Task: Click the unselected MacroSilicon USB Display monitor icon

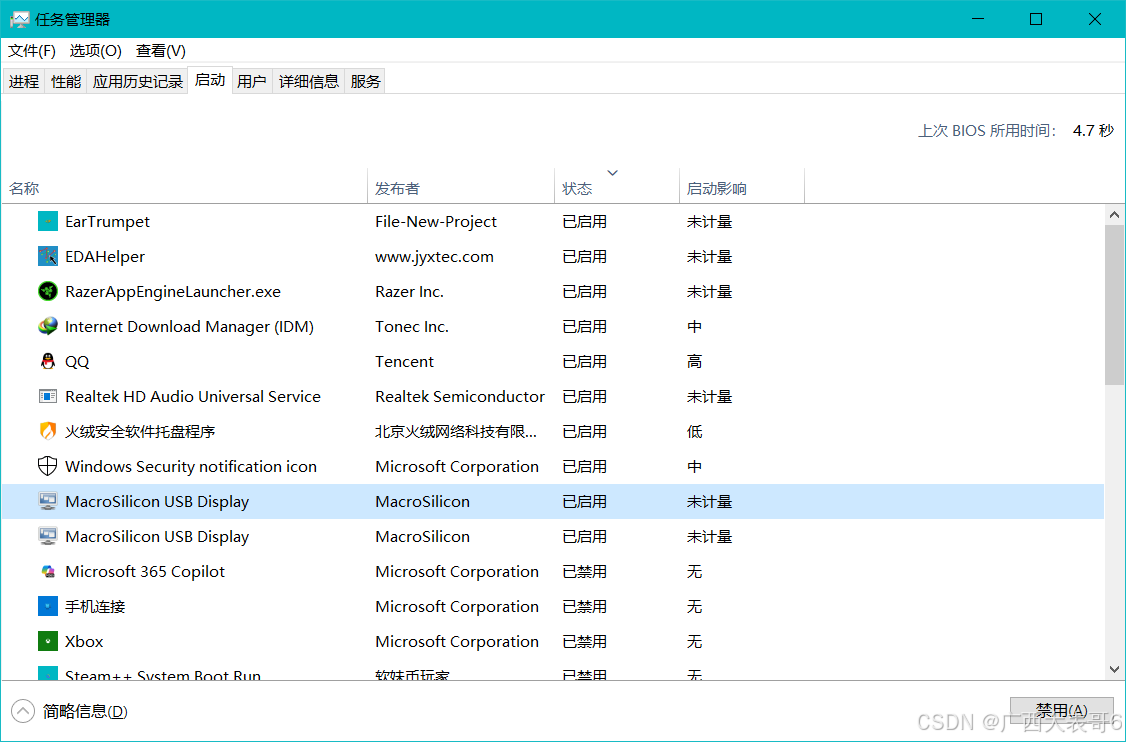Action: pyautogui.click(x=47, y=537)
